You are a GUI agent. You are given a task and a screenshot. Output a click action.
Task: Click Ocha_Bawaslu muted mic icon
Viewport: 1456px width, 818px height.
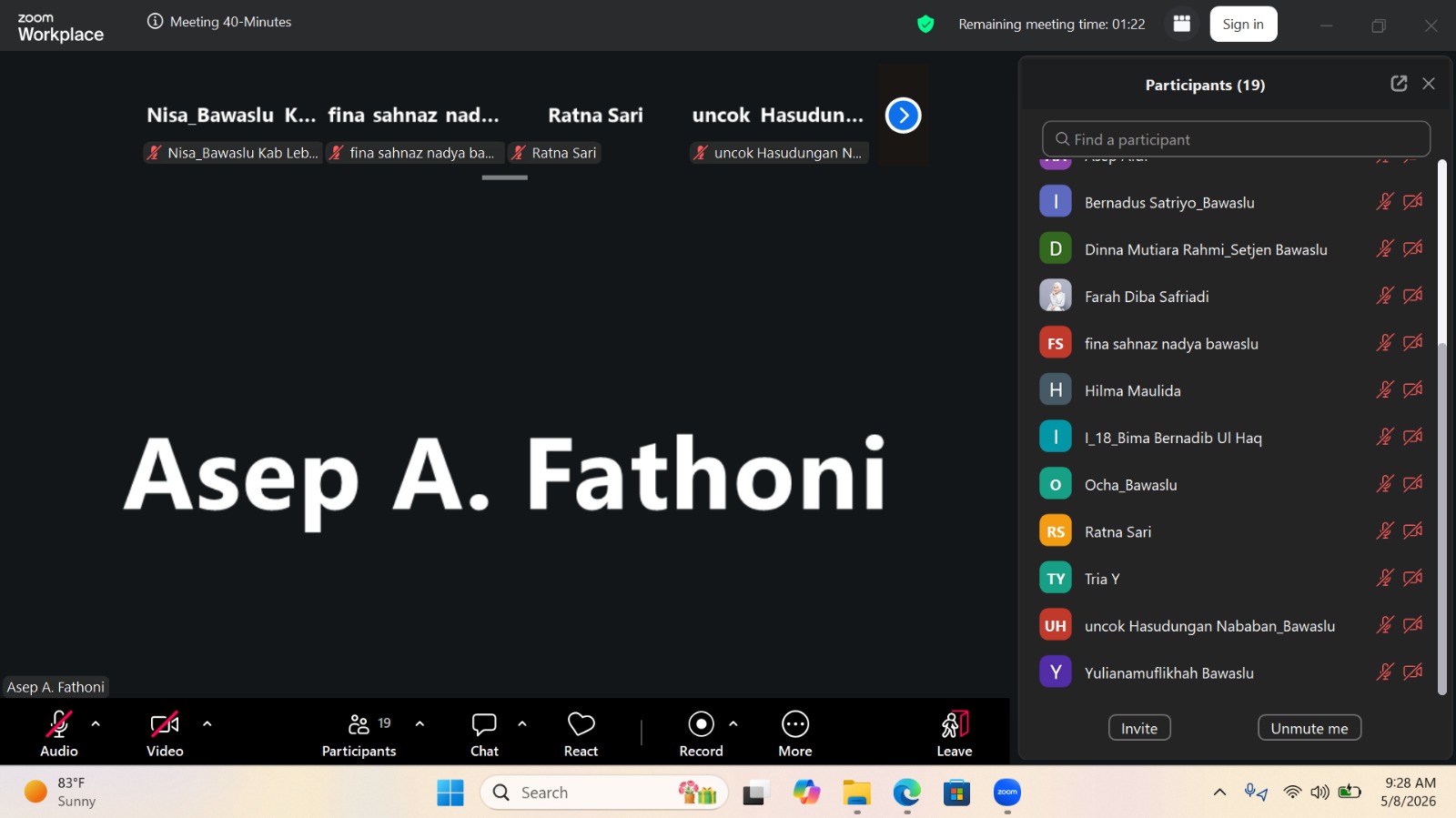[x=1385, y=484]
